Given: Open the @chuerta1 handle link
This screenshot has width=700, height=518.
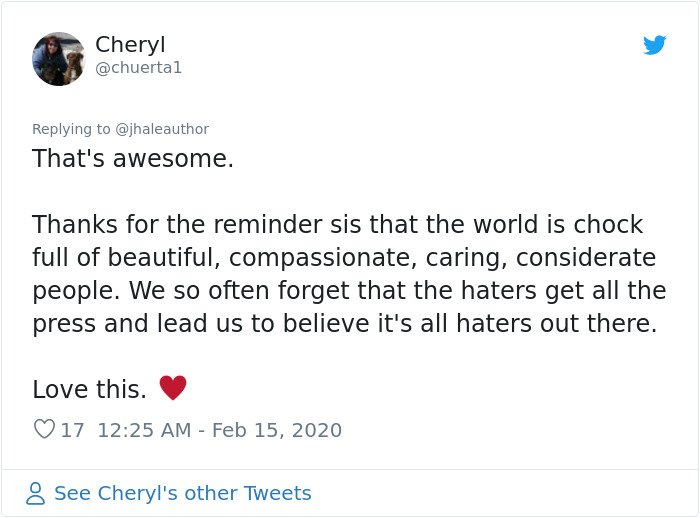Looking at the screenshot, I should click(139, 68).
